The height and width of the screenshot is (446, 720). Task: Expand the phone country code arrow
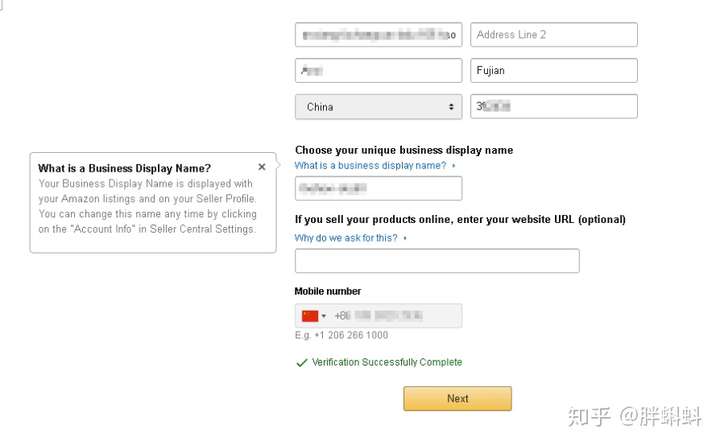324,316
